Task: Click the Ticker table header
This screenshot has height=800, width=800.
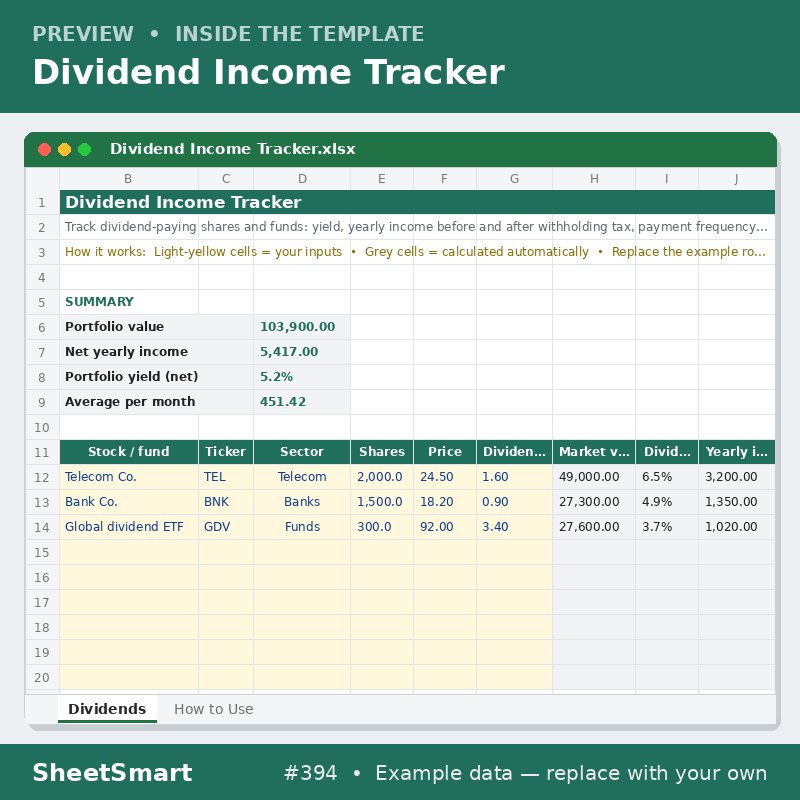Action: [x=226, y=452]
